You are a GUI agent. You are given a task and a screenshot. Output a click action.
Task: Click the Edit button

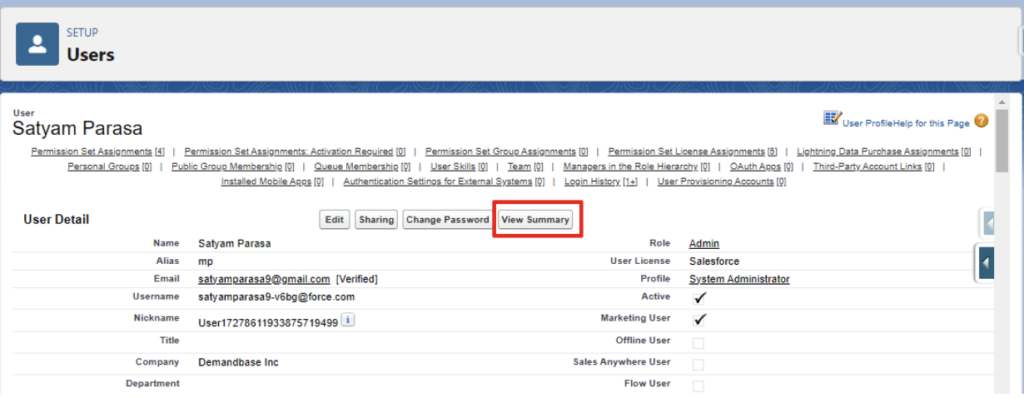334,220
